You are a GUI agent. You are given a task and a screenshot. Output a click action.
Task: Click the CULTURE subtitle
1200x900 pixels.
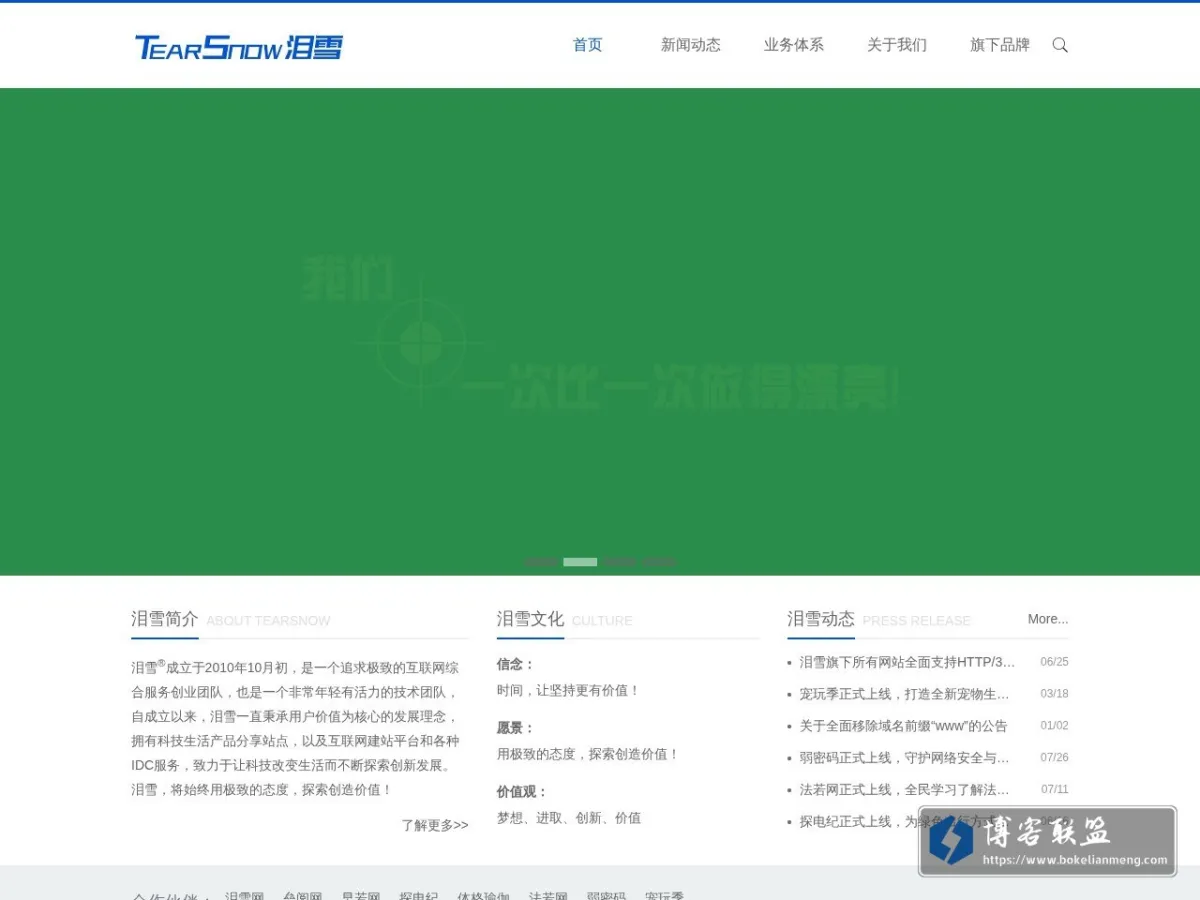[602, 621]
